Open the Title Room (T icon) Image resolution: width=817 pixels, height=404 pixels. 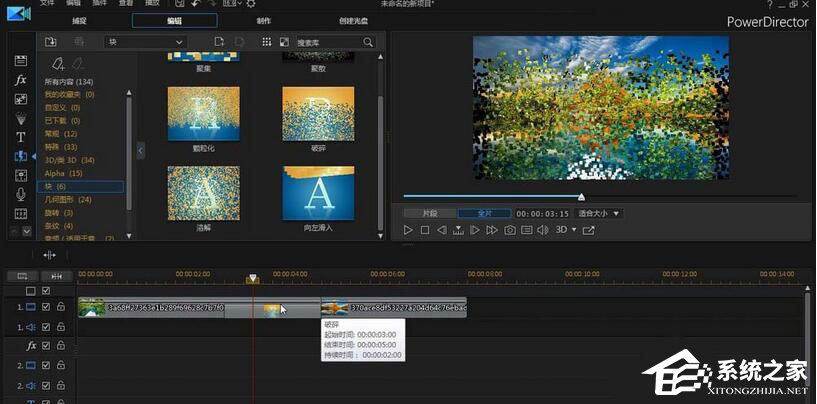(x=20, y=137)
